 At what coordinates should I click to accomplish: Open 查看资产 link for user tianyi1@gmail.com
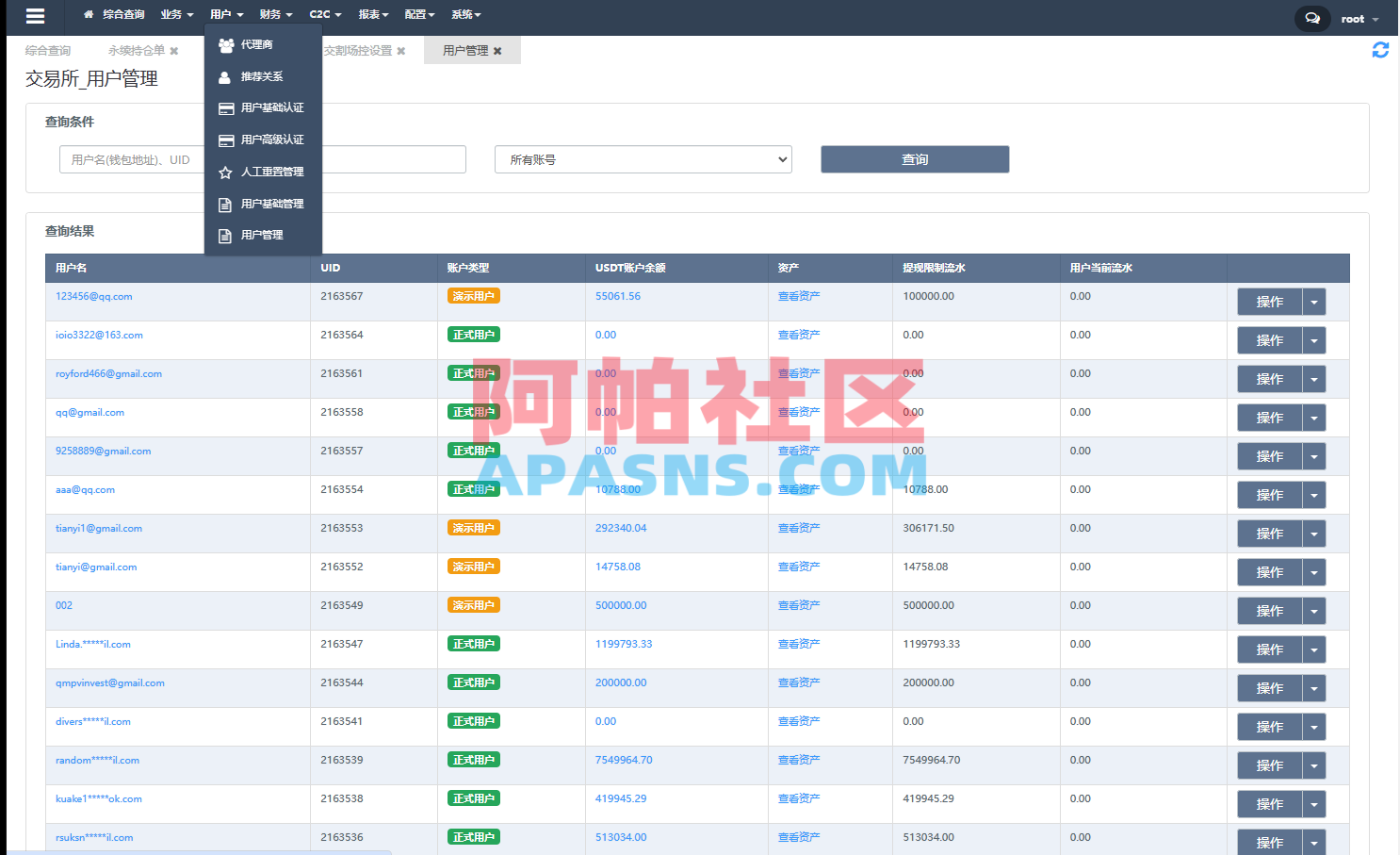pyautogui.click(x=799, y=528)
